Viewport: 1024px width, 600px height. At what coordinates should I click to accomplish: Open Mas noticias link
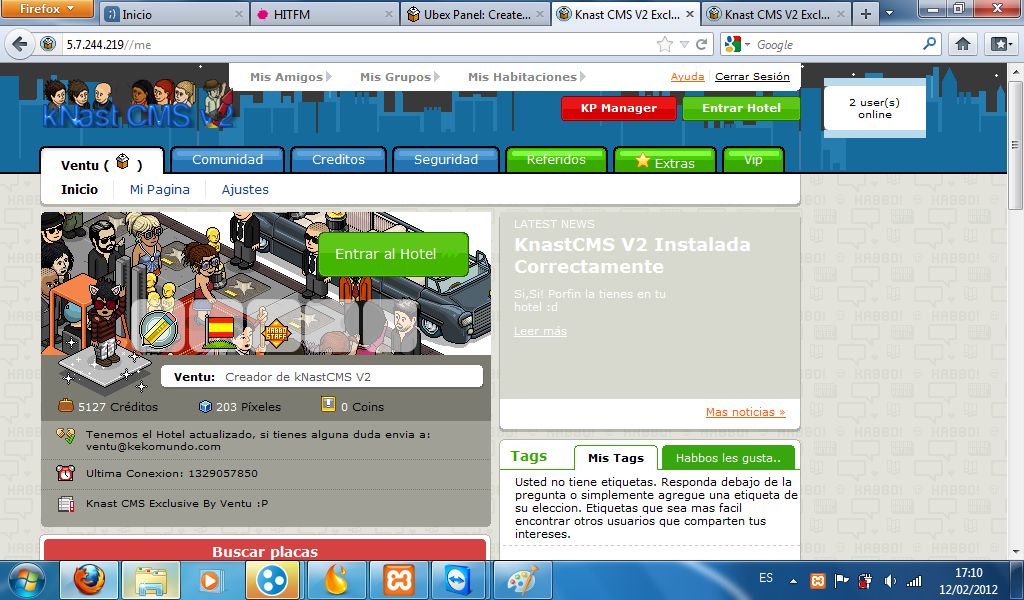click(x=745, y=412)
